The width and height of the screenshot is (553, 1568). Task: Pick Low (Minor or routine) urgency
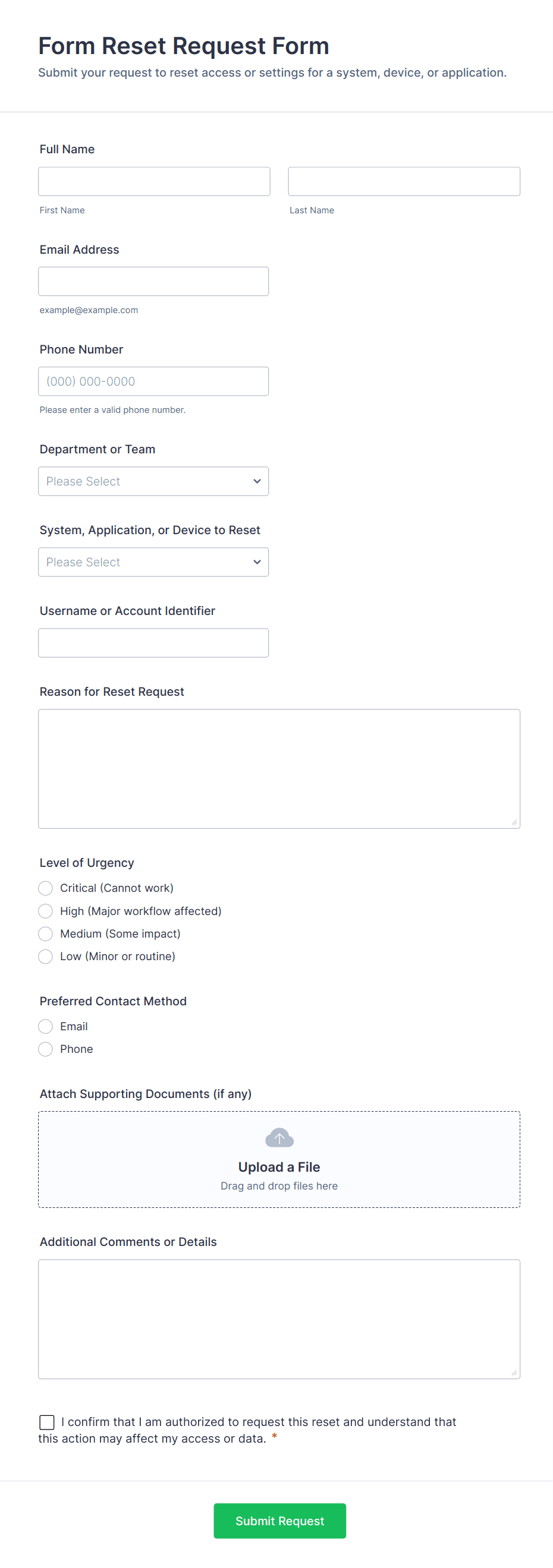click(46, 956)
